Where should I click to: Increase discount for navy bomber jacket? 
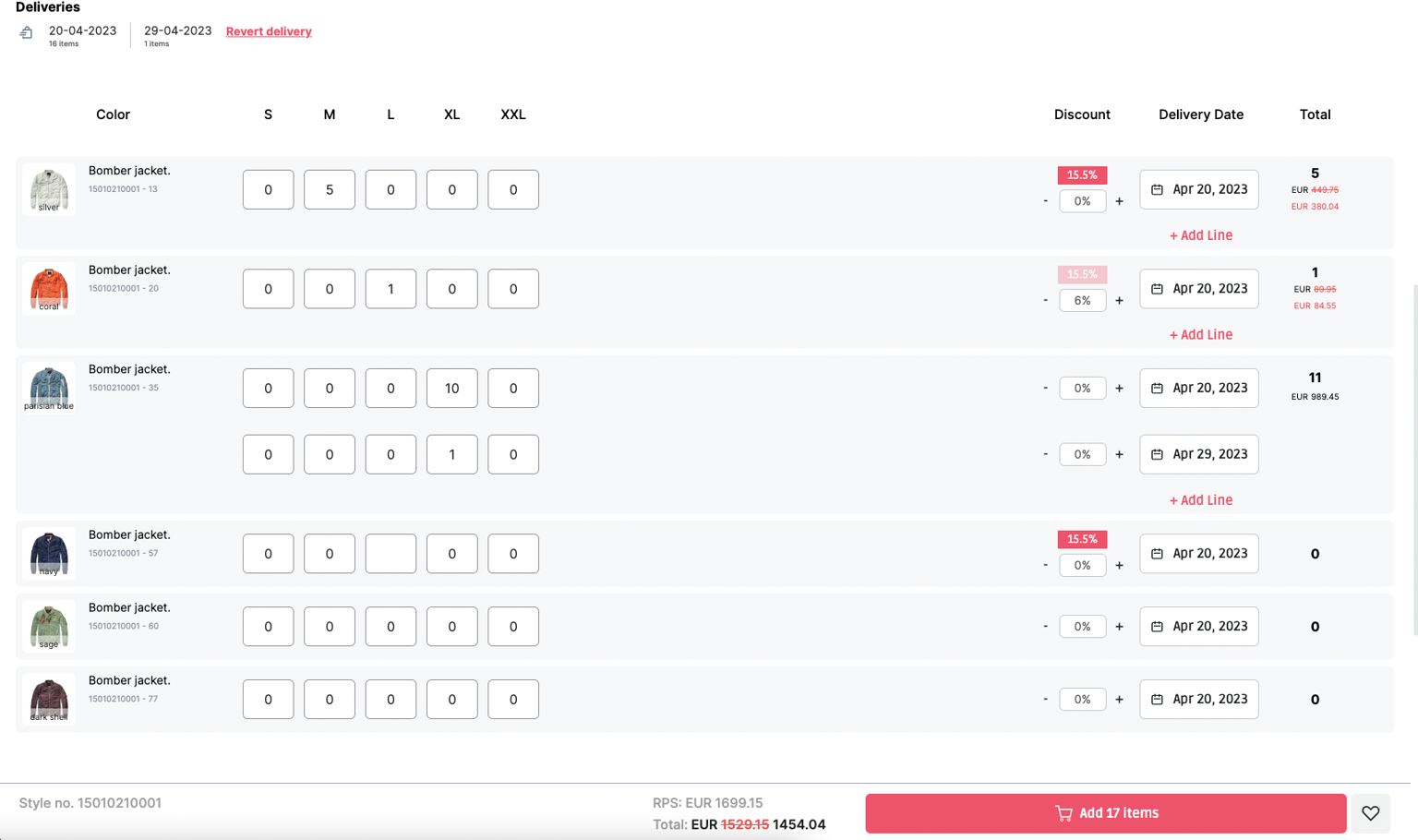(x=1119, y=565)
